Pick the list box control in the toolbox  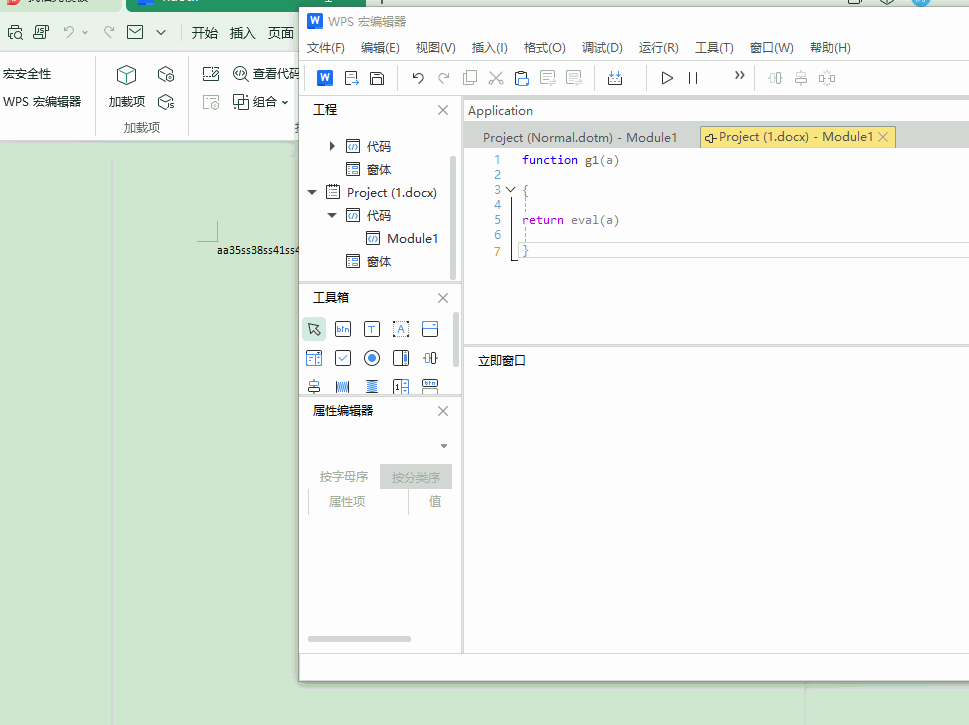point(314,358)
